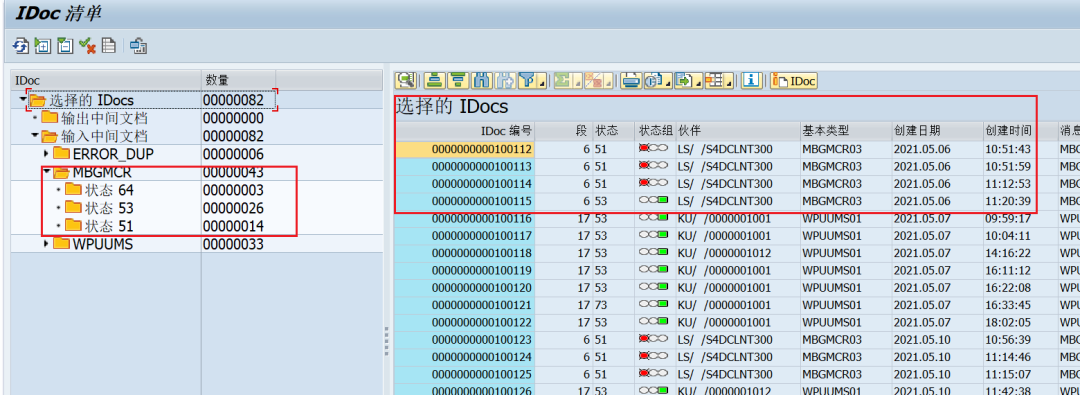The image size is (1080, 395).
Task: Click the Find binoculars icon
Action: (481, 81)
